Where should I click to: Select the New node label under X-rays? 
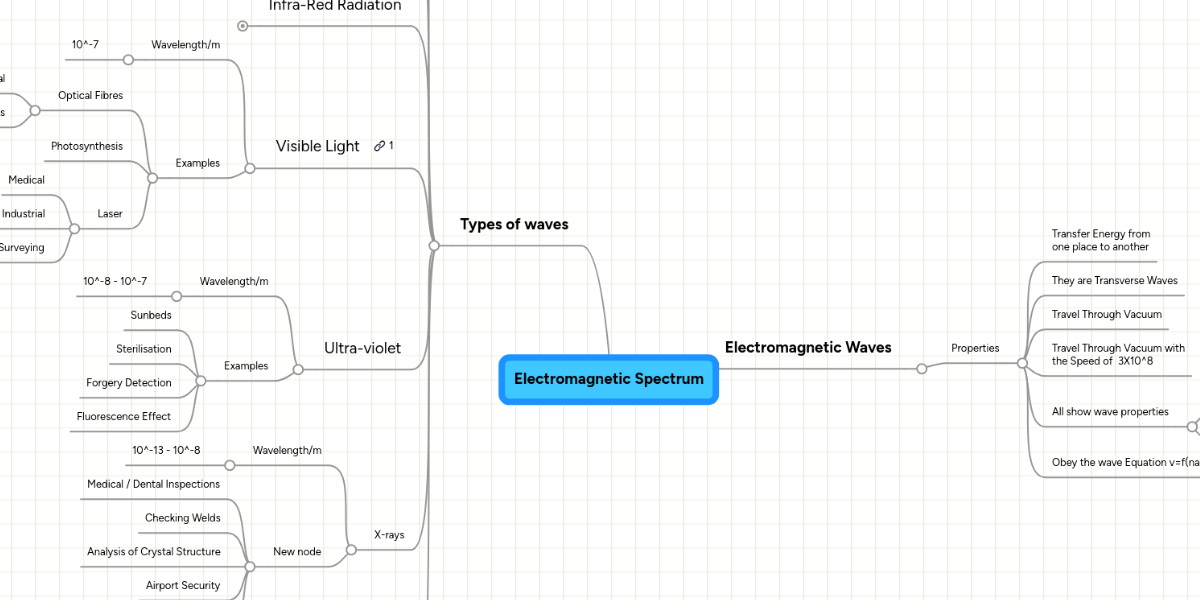[297, 551]
